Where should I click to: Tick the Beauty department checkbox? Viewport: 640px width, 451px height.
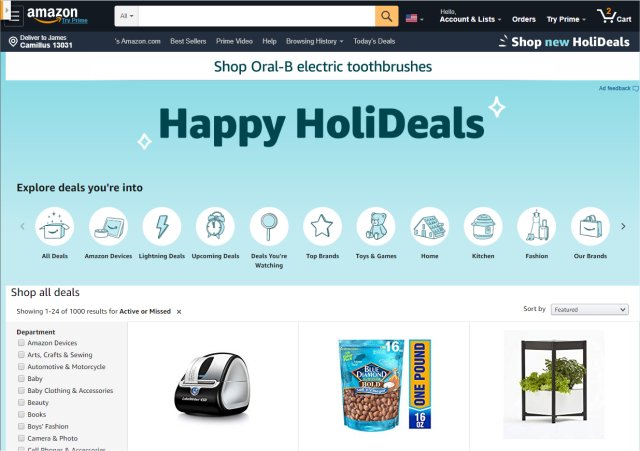tap(21, 402)
